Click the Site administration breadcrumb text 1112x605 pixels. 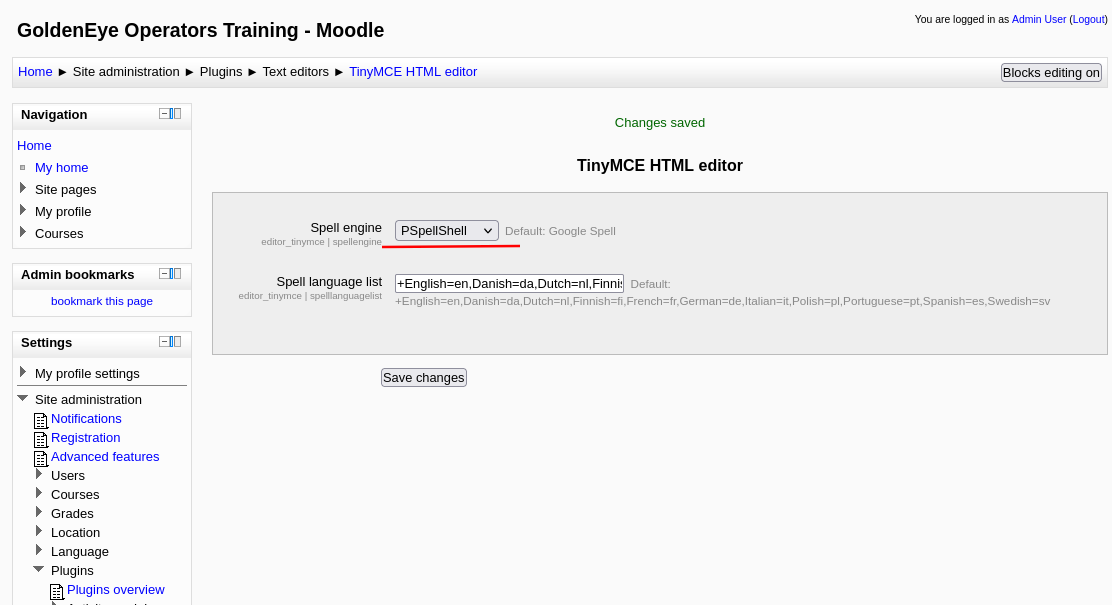coord(126,72)
